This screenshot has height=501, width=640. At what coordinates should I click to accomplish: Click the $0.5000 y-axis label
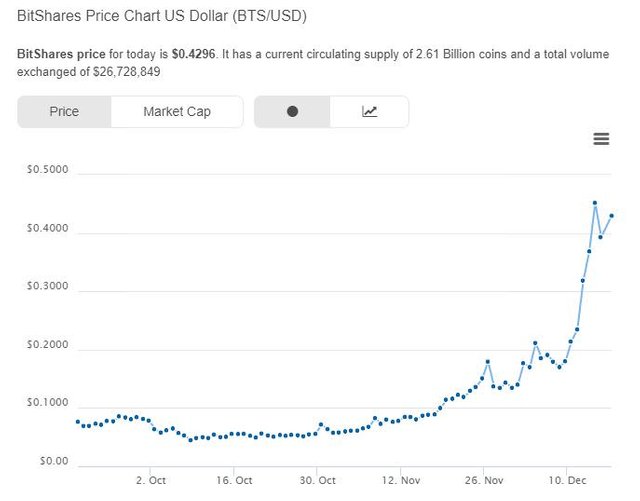pyautogui.click(x=47, y=171)
